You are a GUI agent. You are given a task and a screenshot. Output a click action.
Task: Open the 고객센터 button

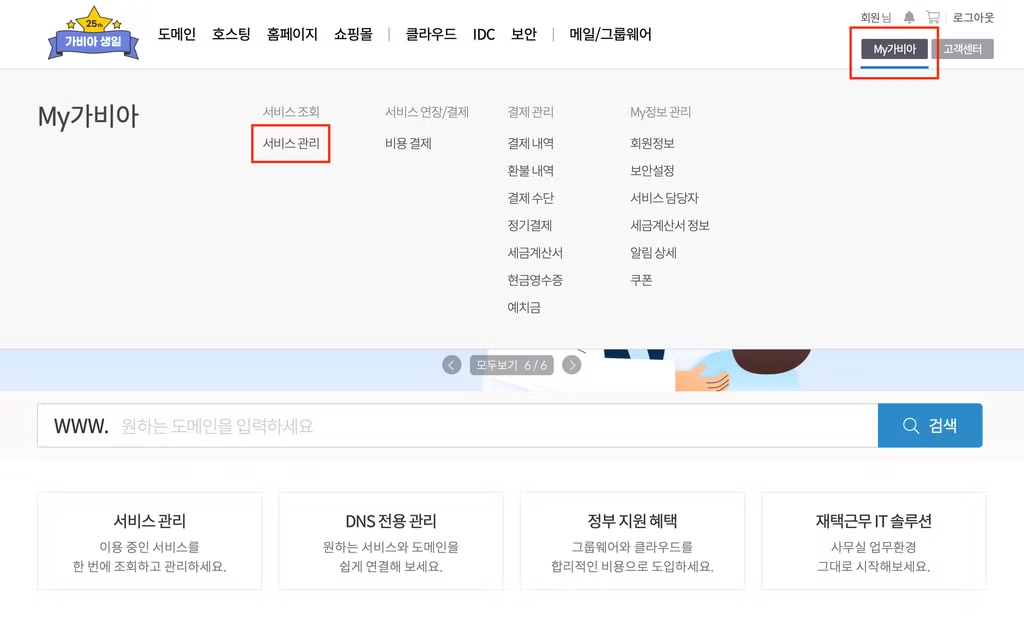[x=963, y=49]
